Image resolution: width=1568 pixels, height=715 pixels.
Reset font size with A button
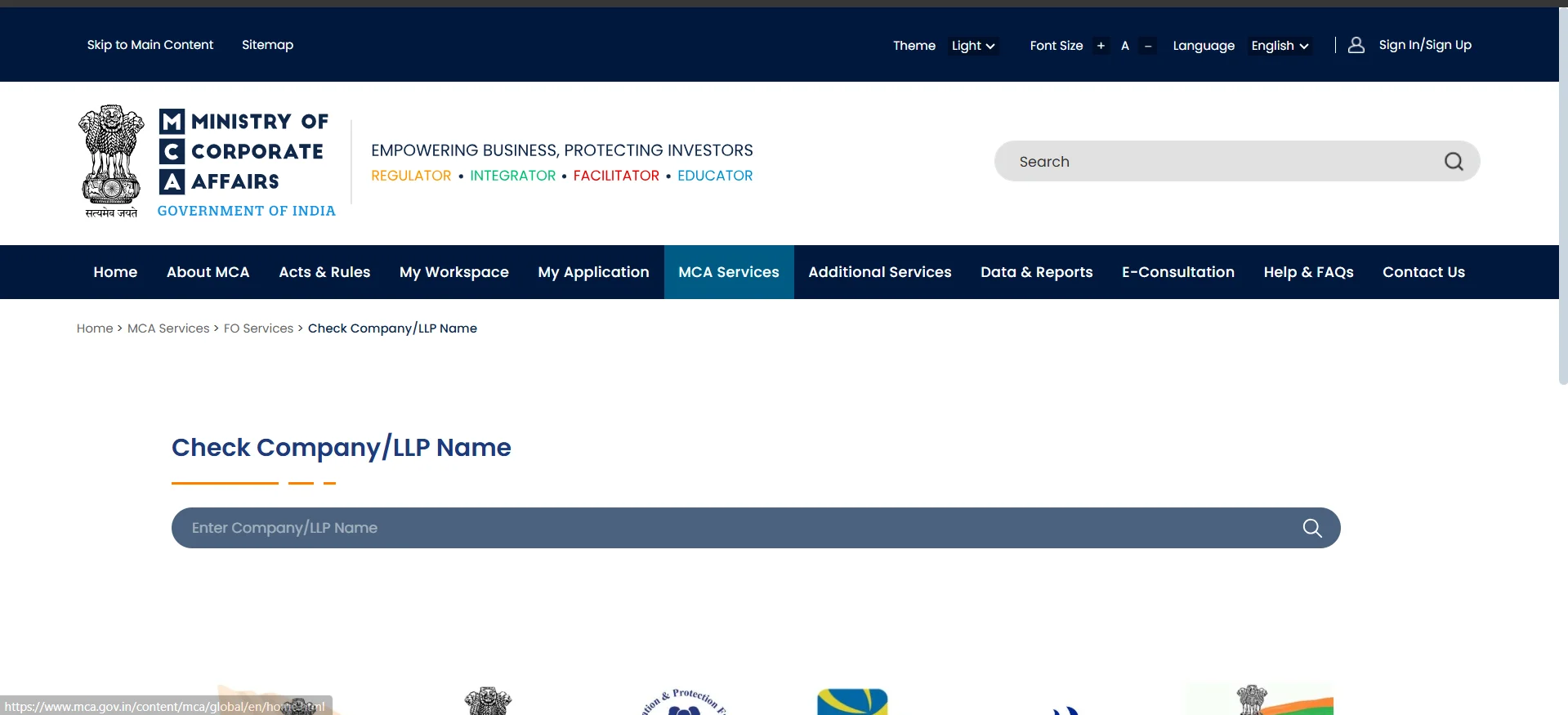pyautogui.click(x=1125, y=46)
